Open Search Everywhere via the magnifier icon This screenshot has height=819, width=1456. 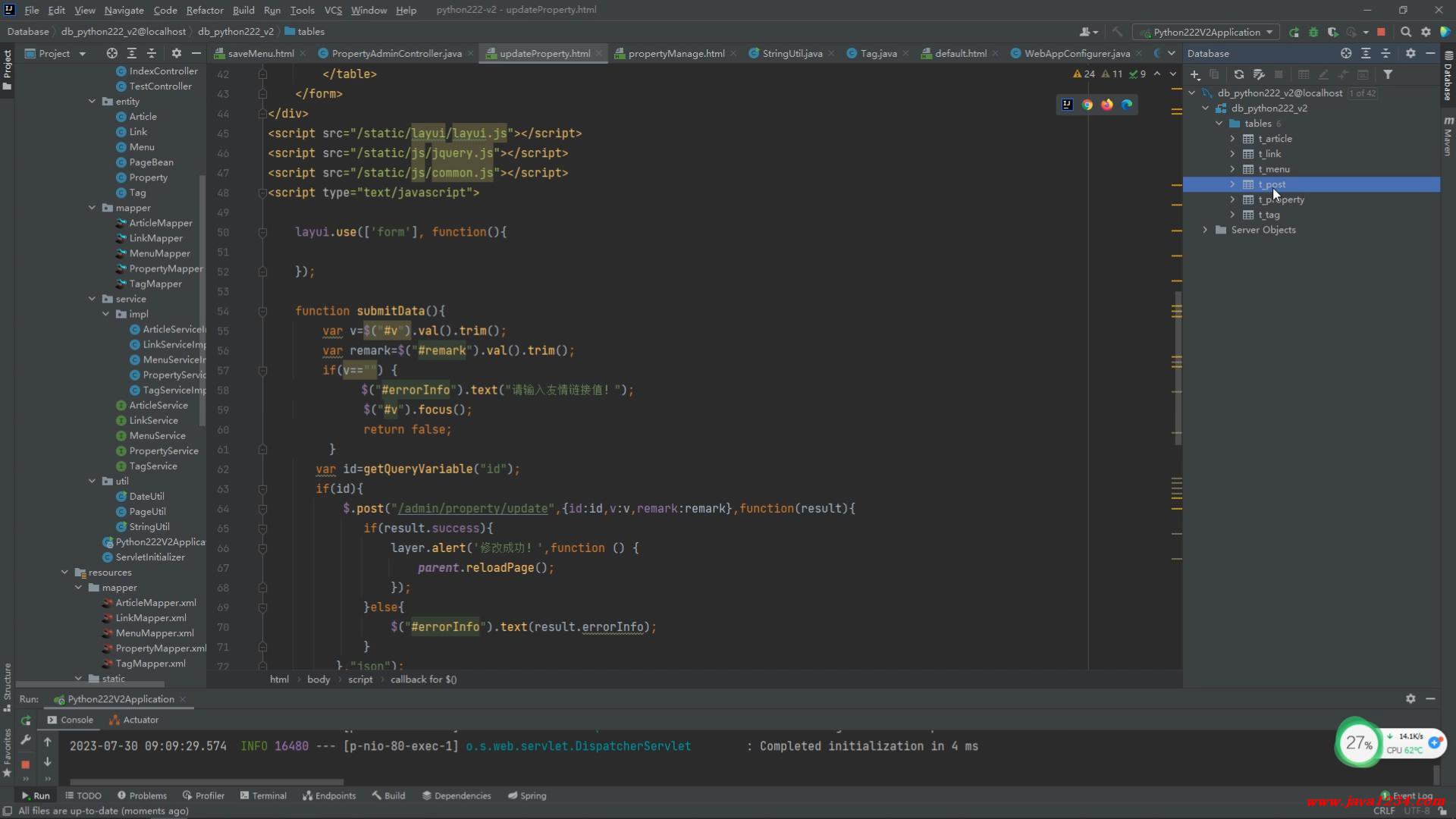point(1406,32)
